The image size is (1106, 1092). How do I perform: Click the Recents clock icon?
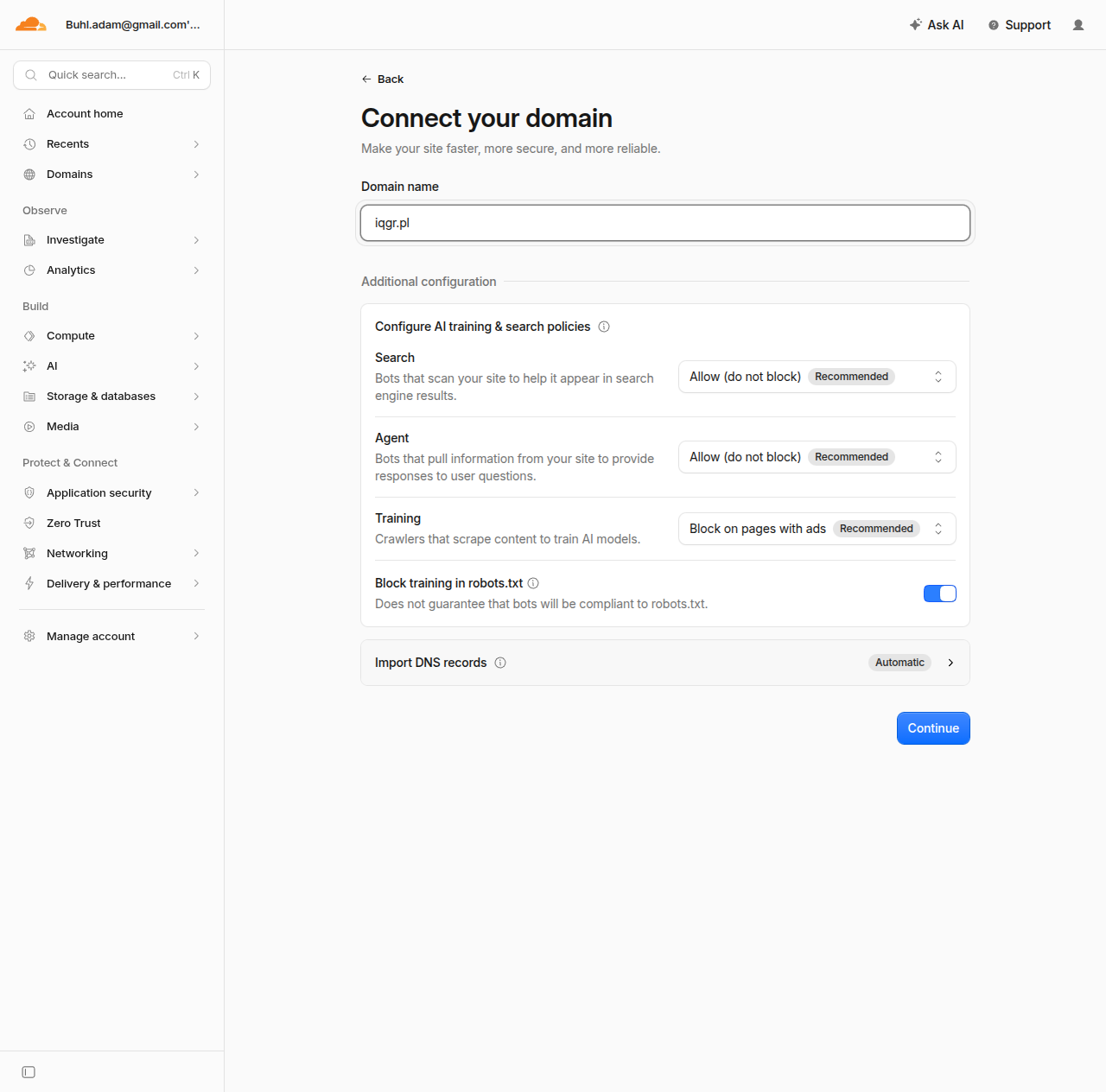point(29,144)
